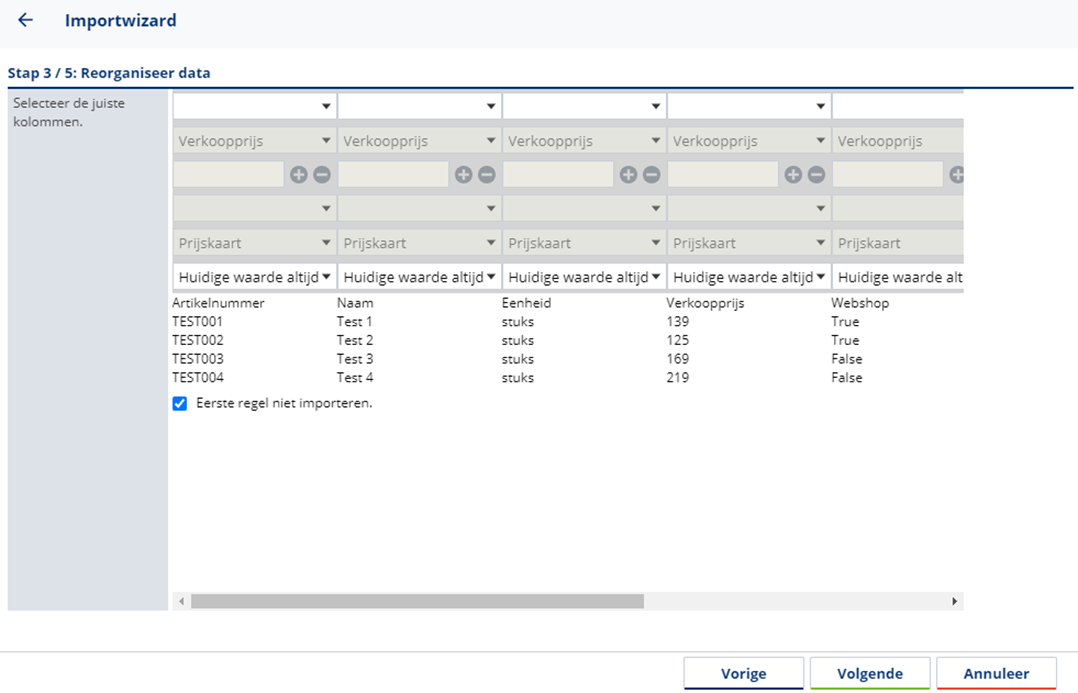
Task: Uncheck 'Eerste regel niet importeren' checkbox
Action: tap(180, 404)
